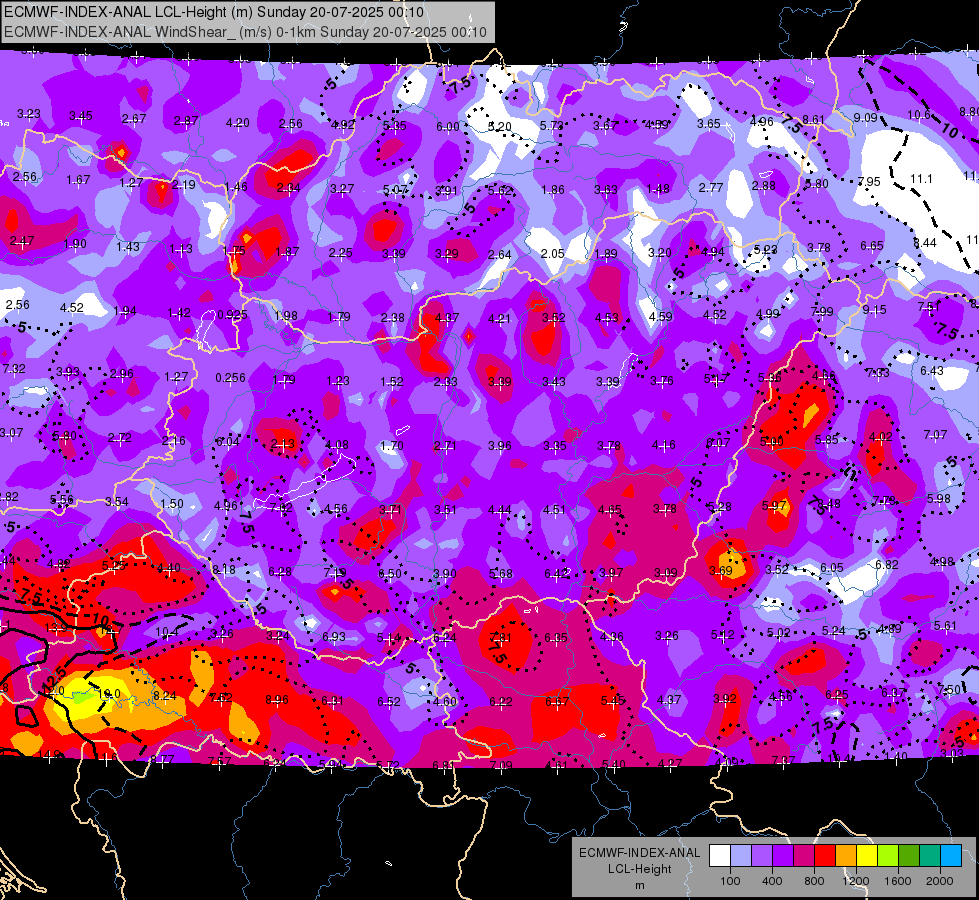Click the number "5.97" on the map
The width and height of the screenshot is (979, 900).
(774, 505)
